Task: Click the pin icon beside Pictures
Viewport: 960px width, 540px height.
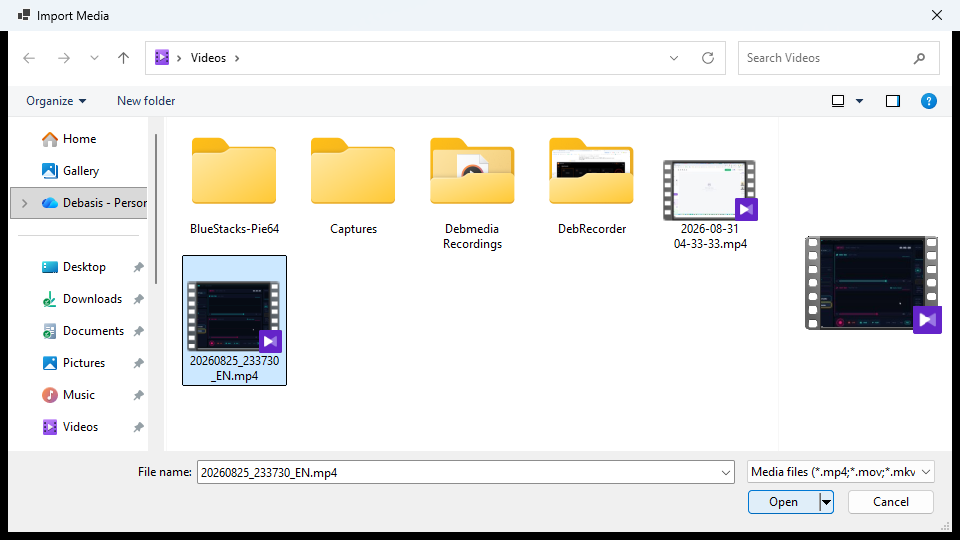Action: click(138, 362)
